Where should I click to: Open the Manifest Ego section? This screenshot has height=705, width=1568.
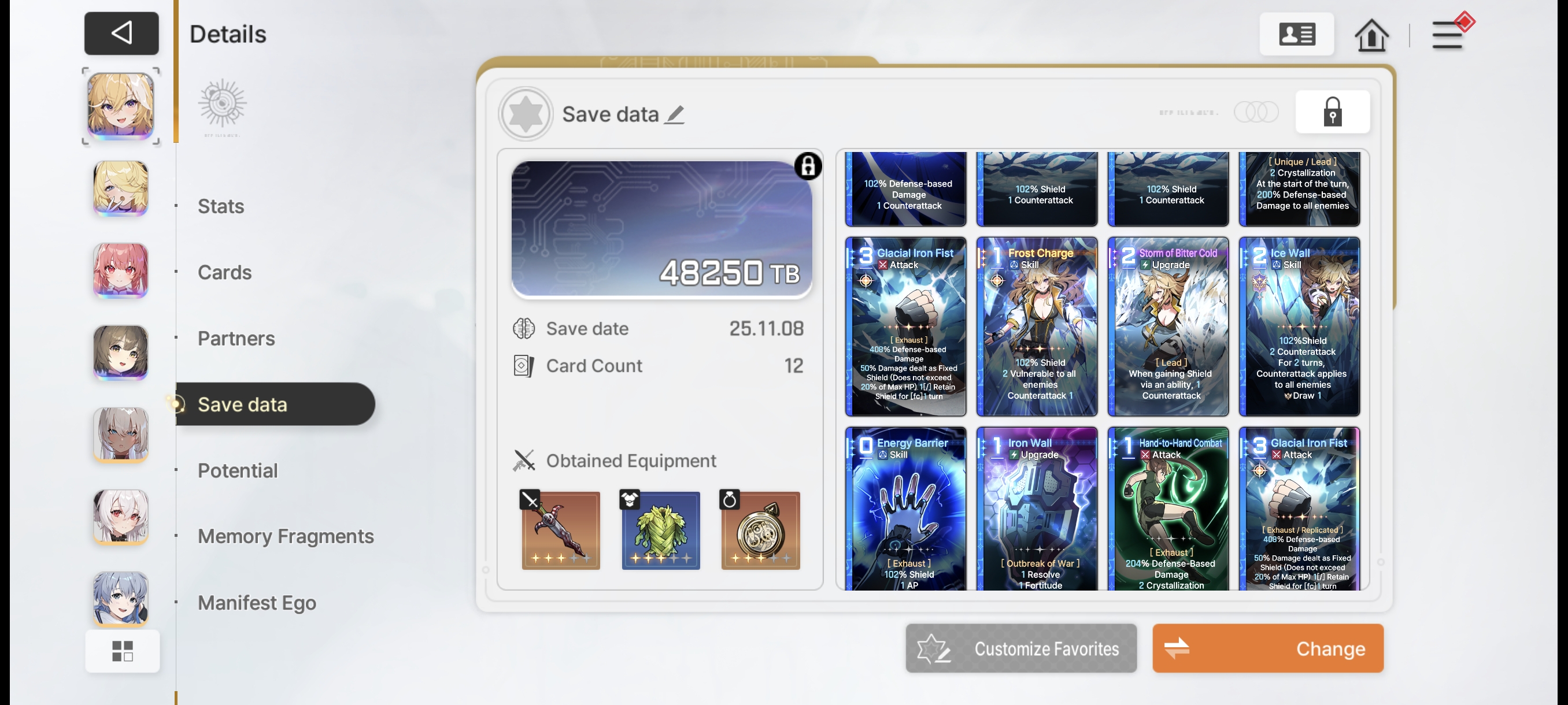[x=257, y=602]
